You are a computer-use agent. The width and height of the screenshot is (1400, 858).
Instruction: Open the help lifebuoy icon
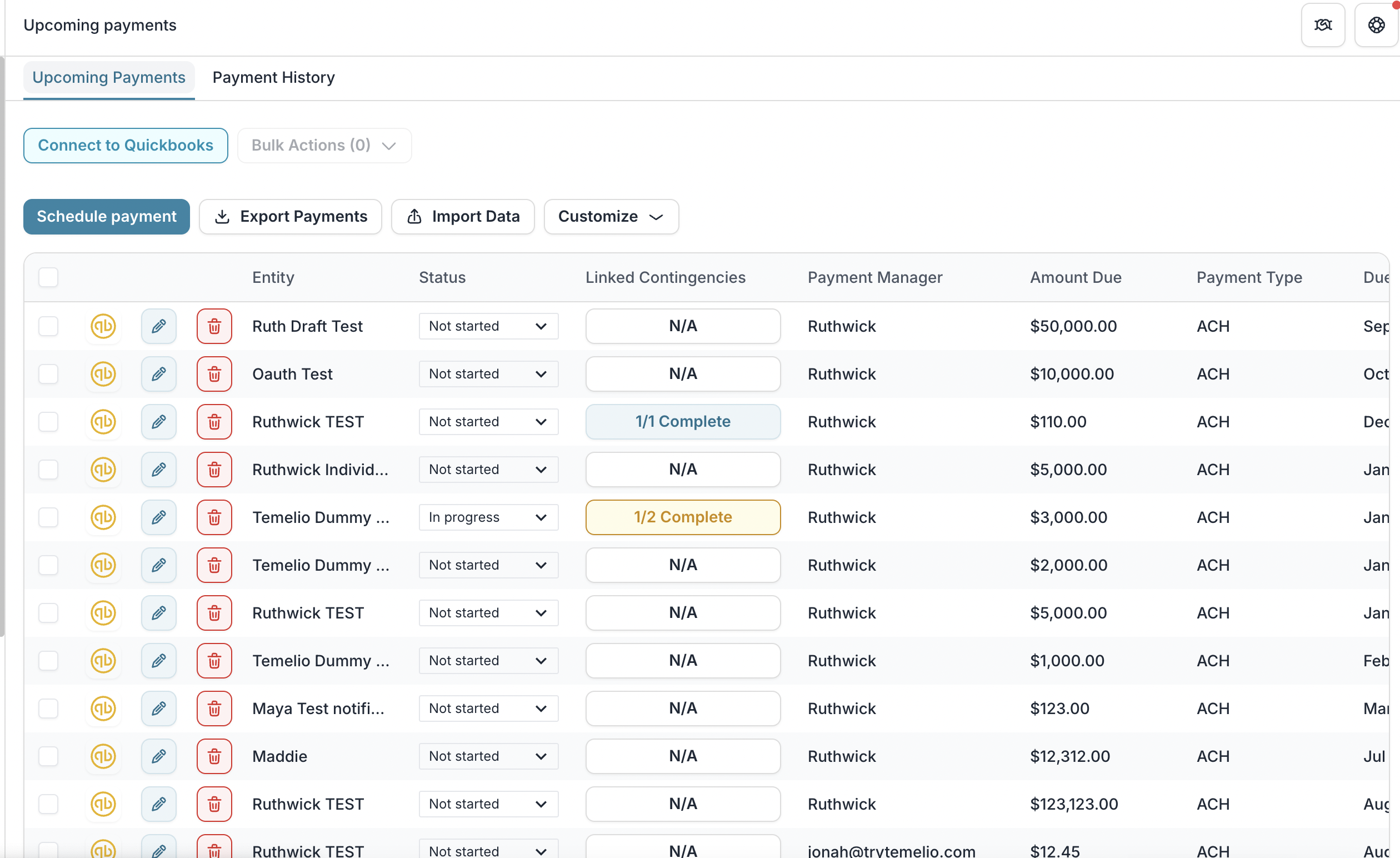pyautogui.click(x=1376, y=25)
